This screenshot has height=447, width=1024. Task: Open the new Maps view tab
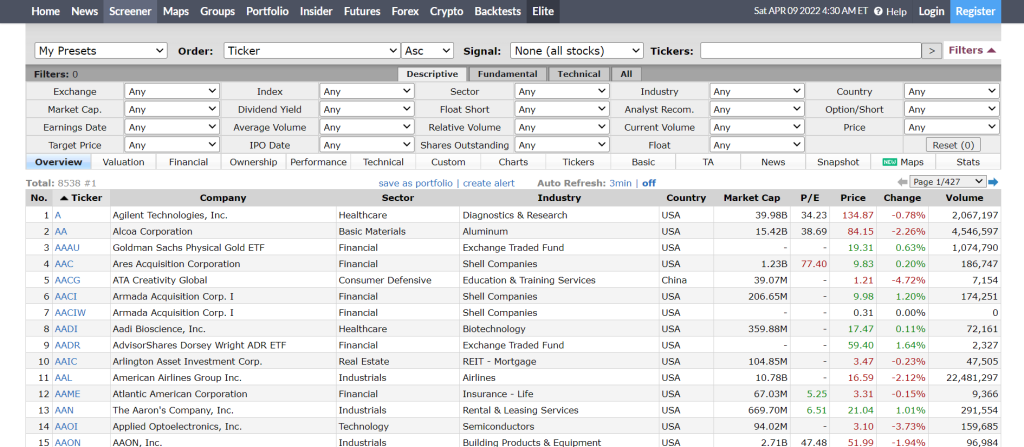point(903,162)
